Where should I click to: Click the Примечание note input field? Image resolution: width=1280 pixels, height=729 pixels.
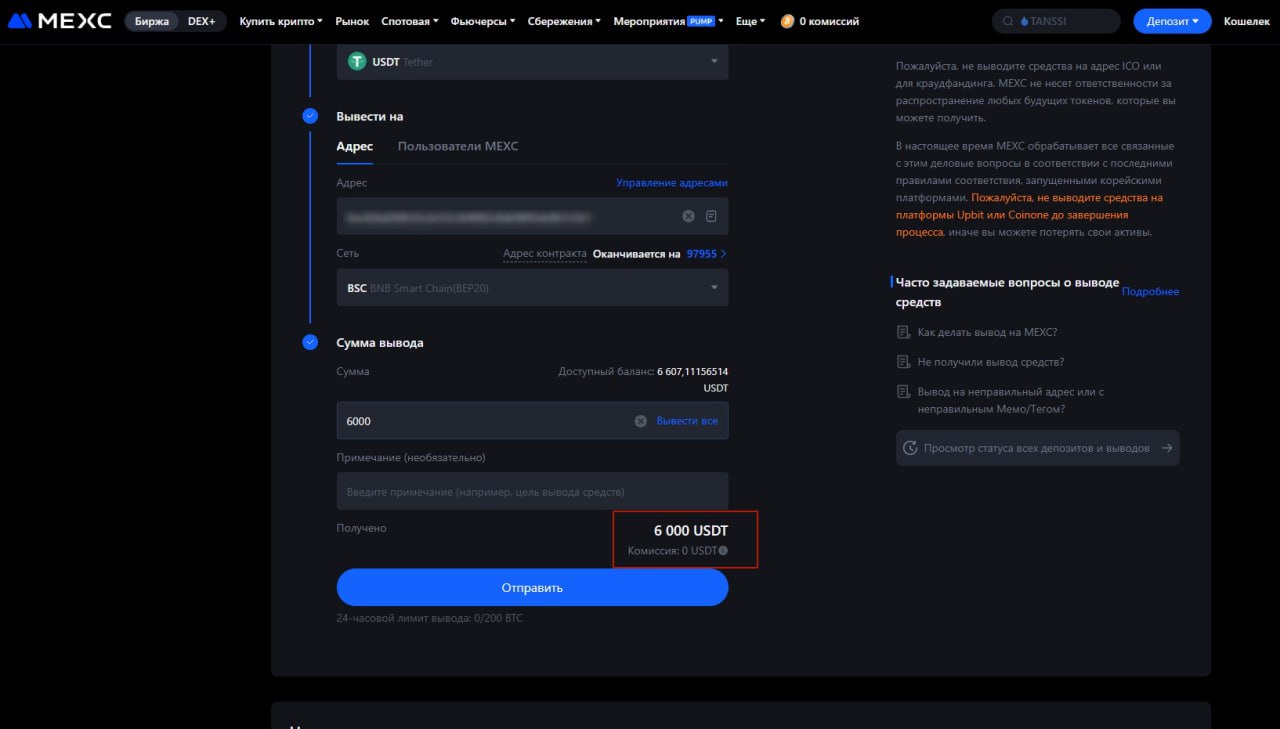(533, 492)
